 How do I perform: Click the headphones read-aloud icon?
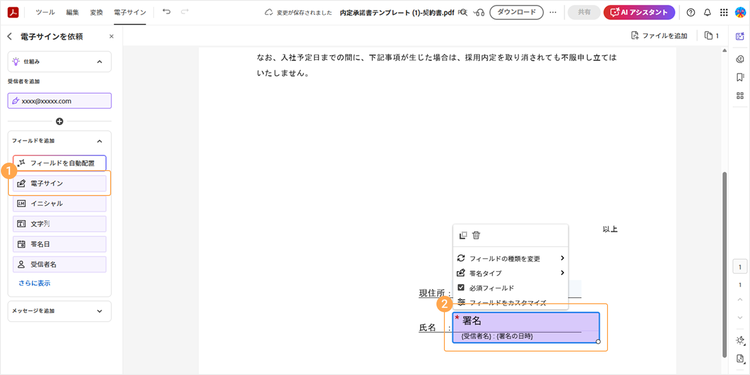coord(480,13)
